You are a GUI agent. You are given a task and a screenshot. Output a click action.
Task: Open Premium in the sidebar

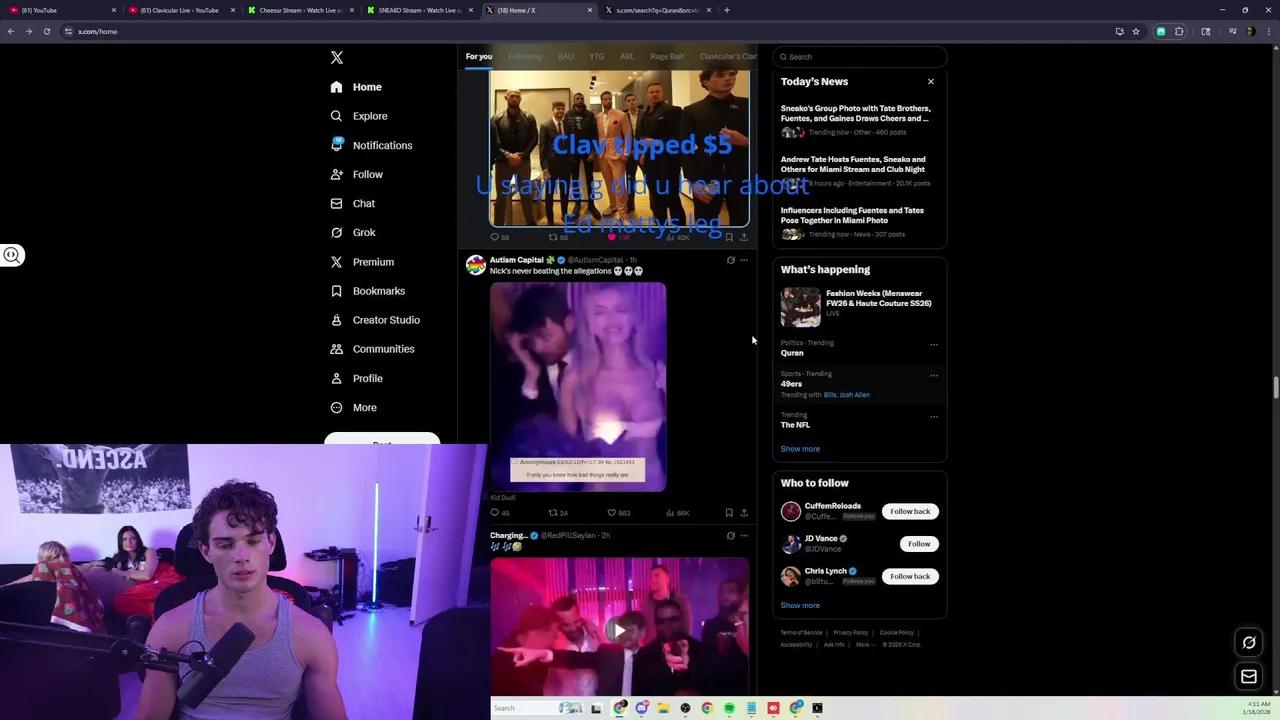[362, 262]
